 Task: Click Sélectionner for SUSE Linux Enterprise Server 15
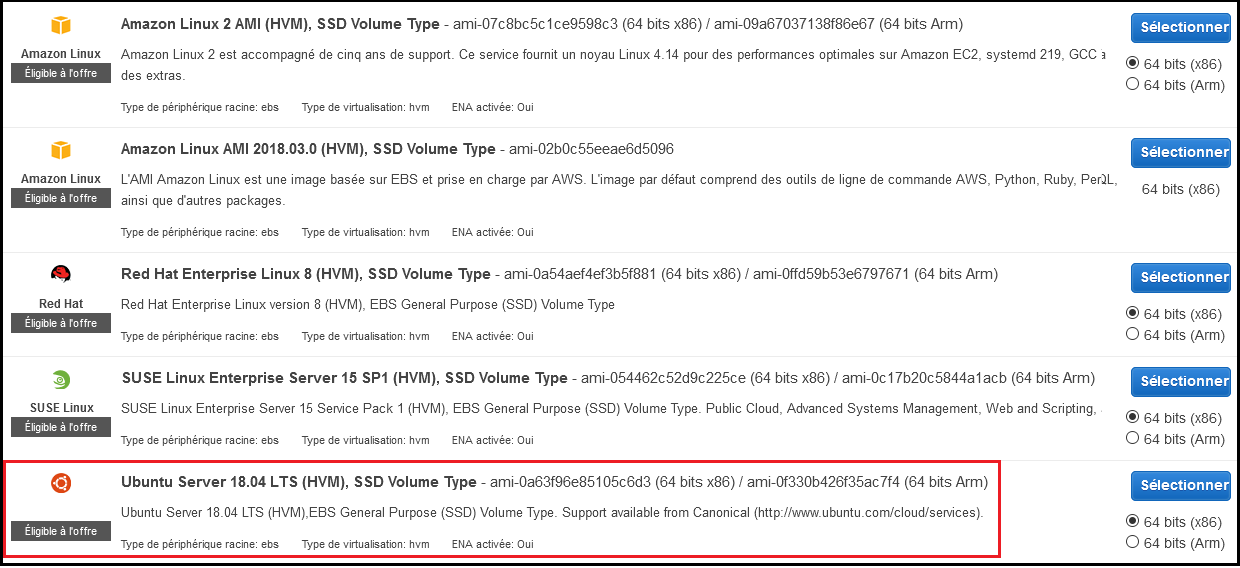pyautogui.click(x=1181, y=381)
